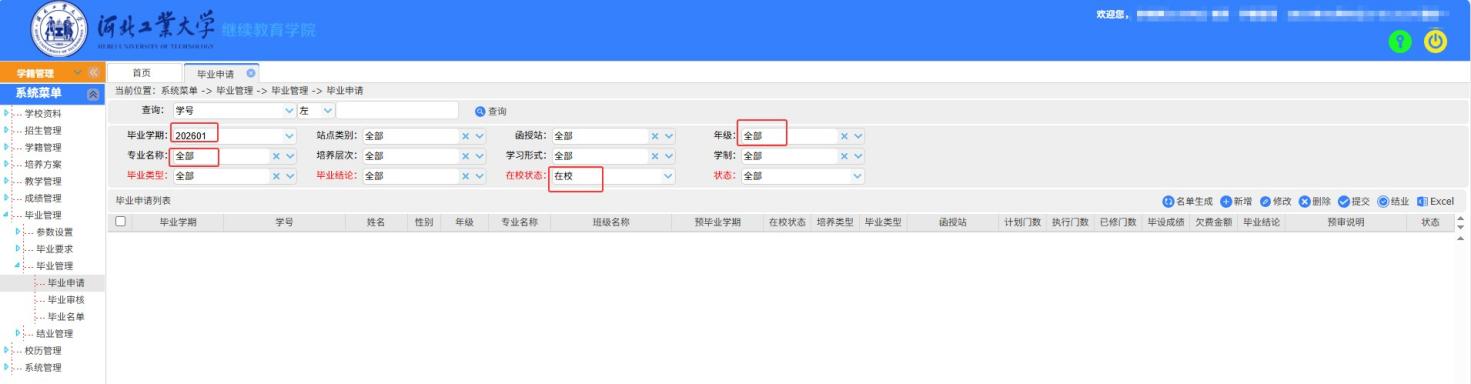Open the 参数设置 tree item

point(54,232)
